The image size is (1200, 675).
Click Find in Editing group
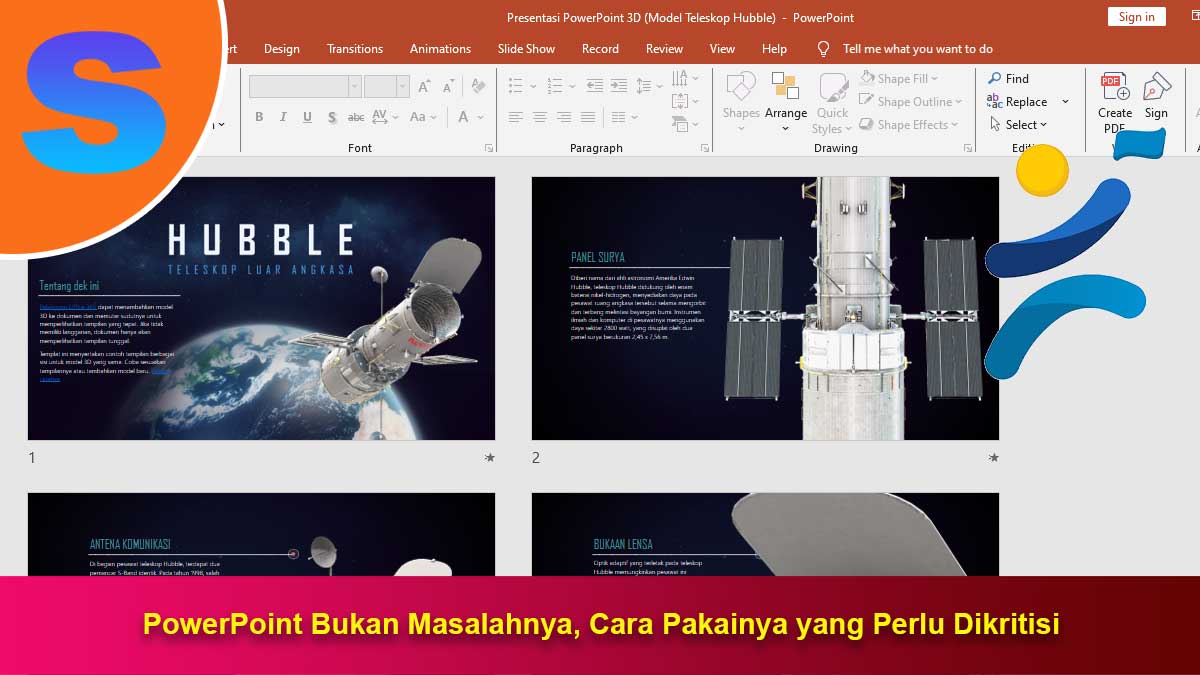click(1009, 78)
